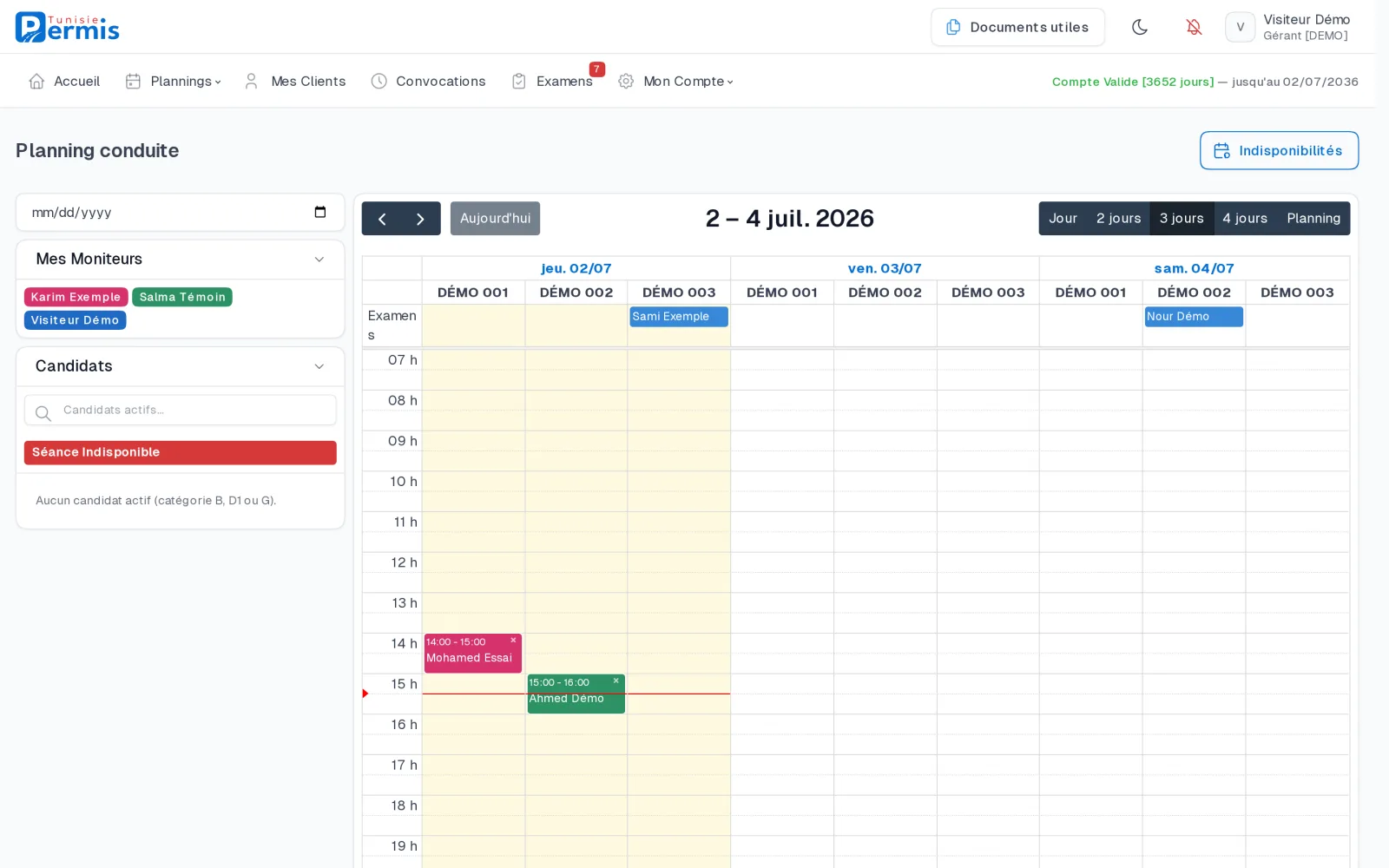Click the date input field

click(x=180, y=212)
